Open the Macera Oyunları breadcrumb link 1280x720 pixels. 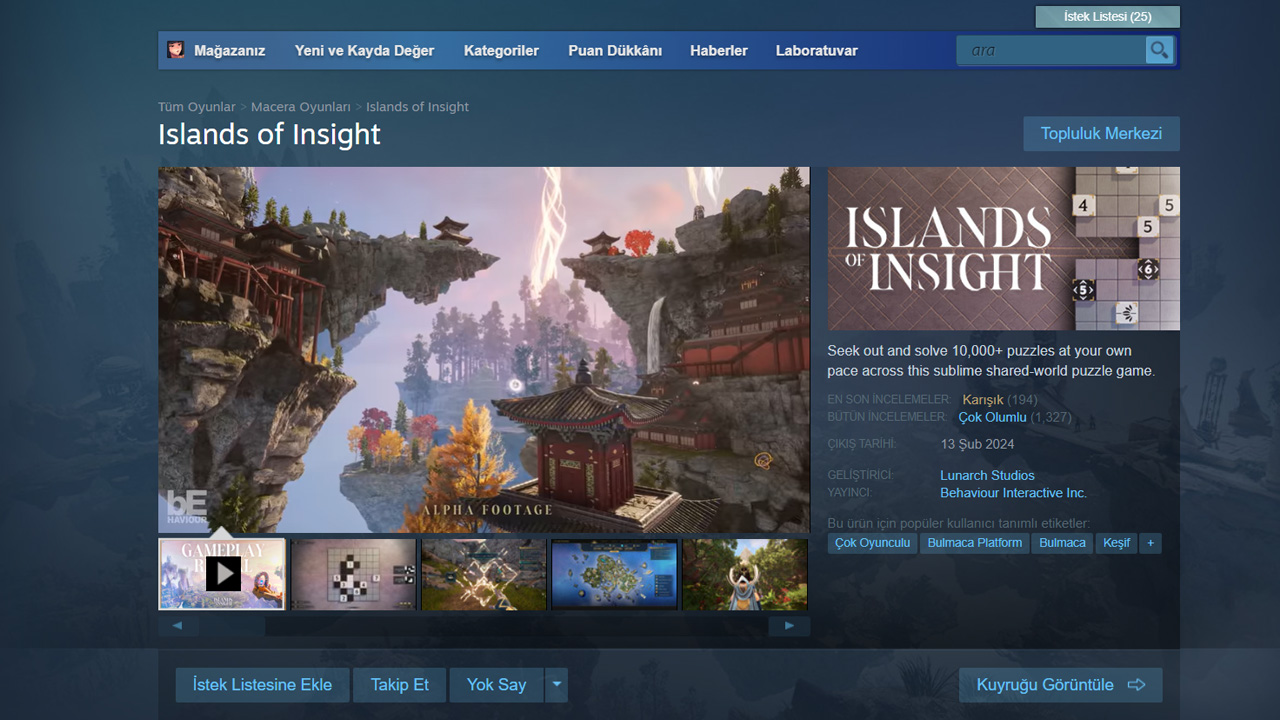(301, 107)
